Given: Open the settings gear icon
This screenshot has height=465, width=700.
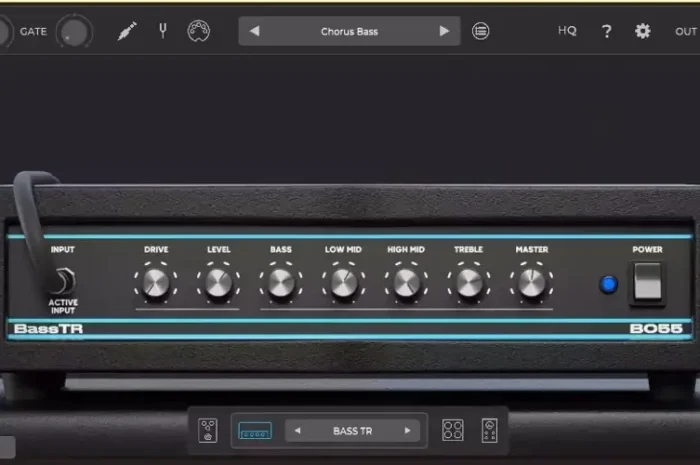Looking at the screenshot, I should (x=643, y=31).
